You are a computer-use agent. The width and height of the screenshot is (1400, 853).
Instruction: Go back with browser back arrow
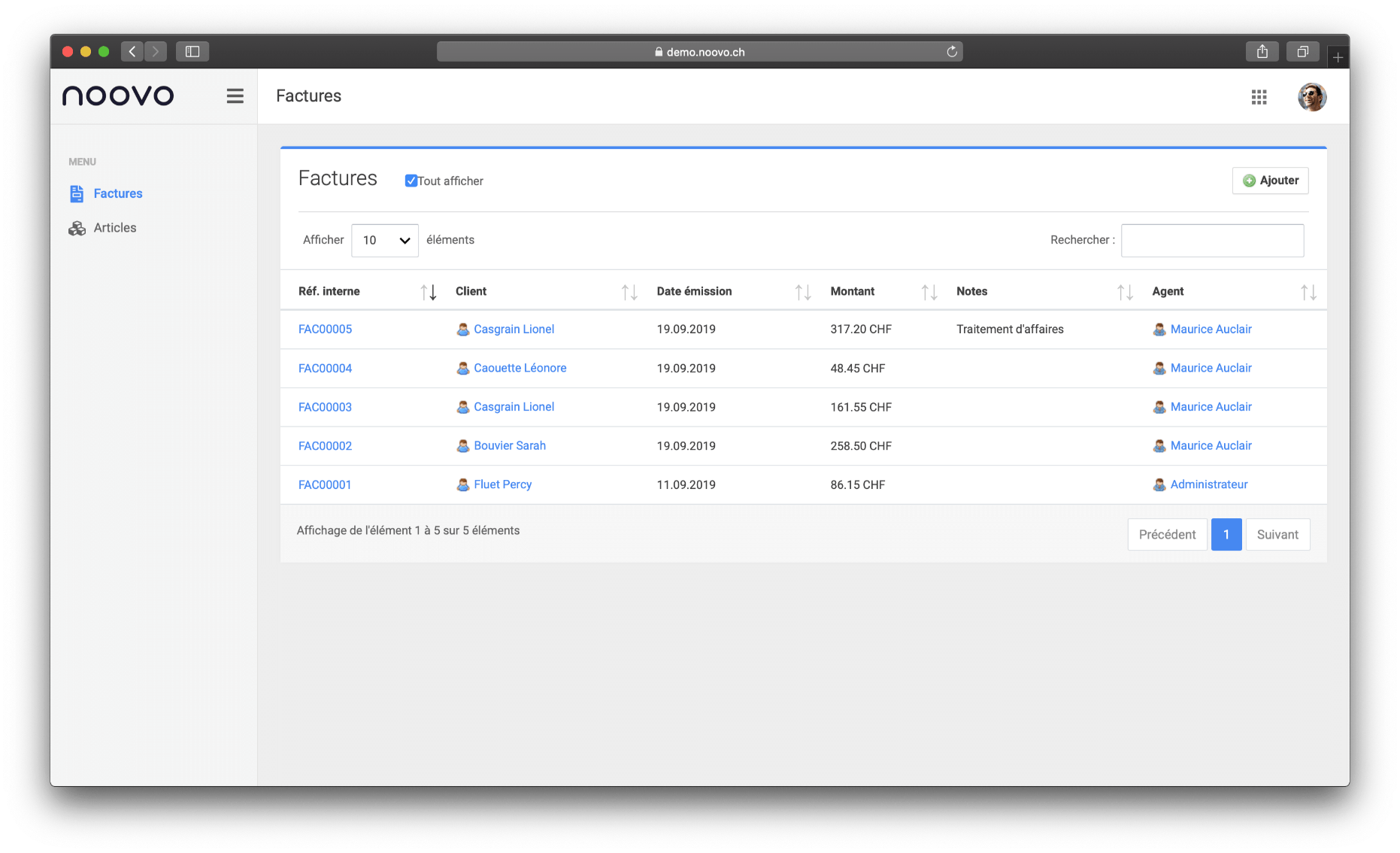point(132,52)
